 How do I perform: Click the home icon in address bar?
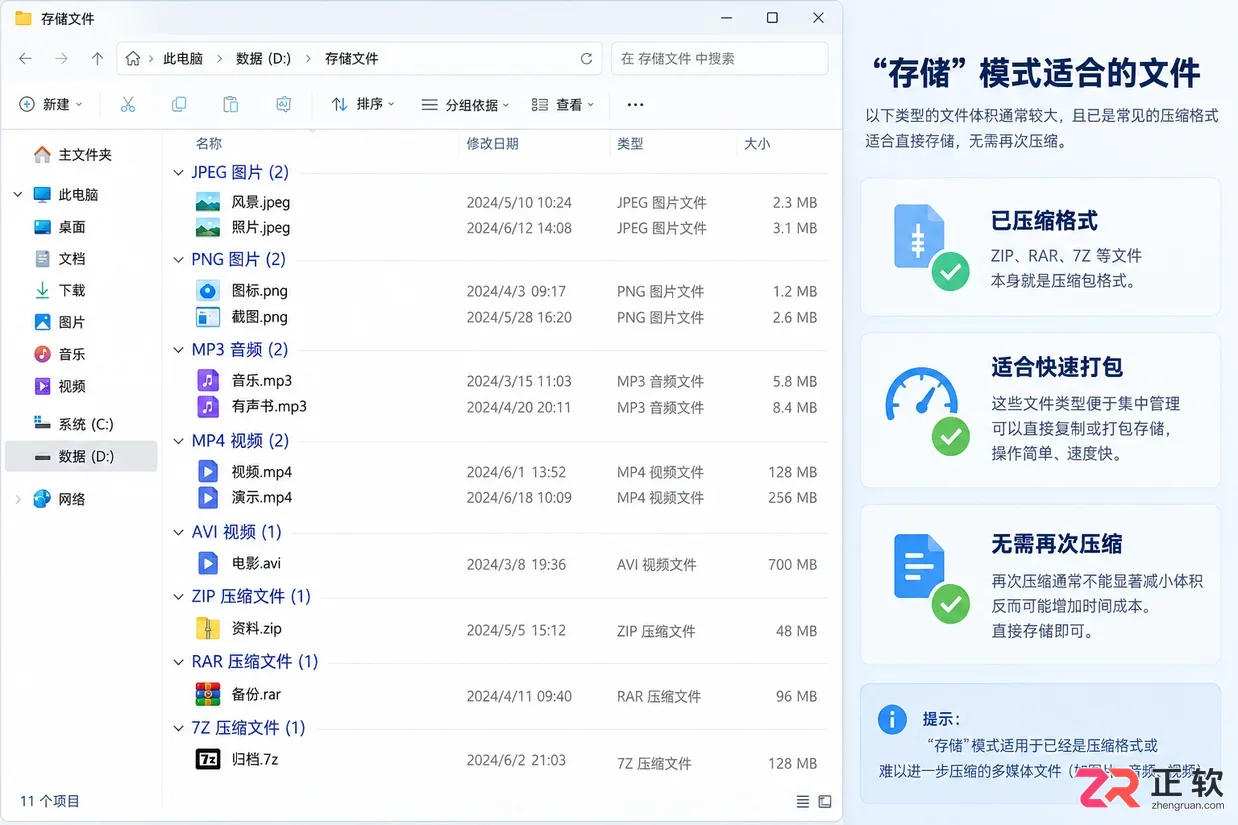pos(133,59)
